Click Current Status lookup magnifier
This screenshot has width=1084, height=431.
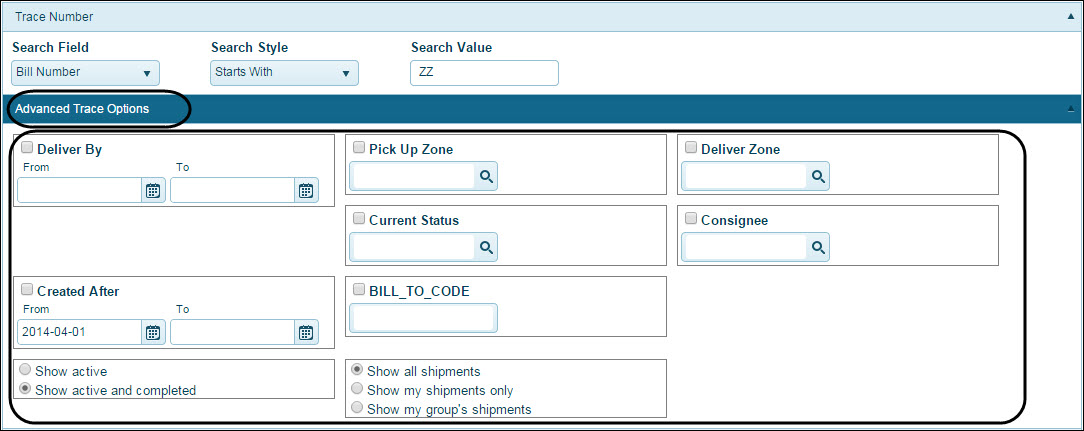[x=486, y=247]
